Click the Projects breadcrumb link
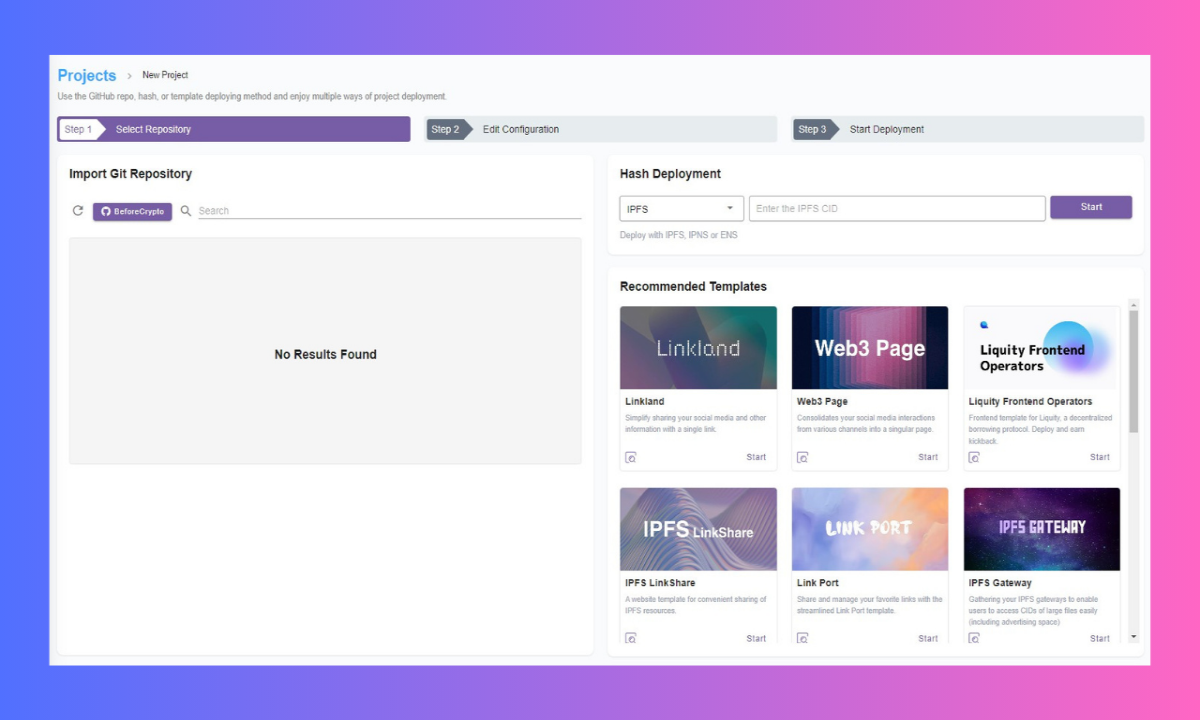Viewport: 1200px width, 720px height. (87, 75)
